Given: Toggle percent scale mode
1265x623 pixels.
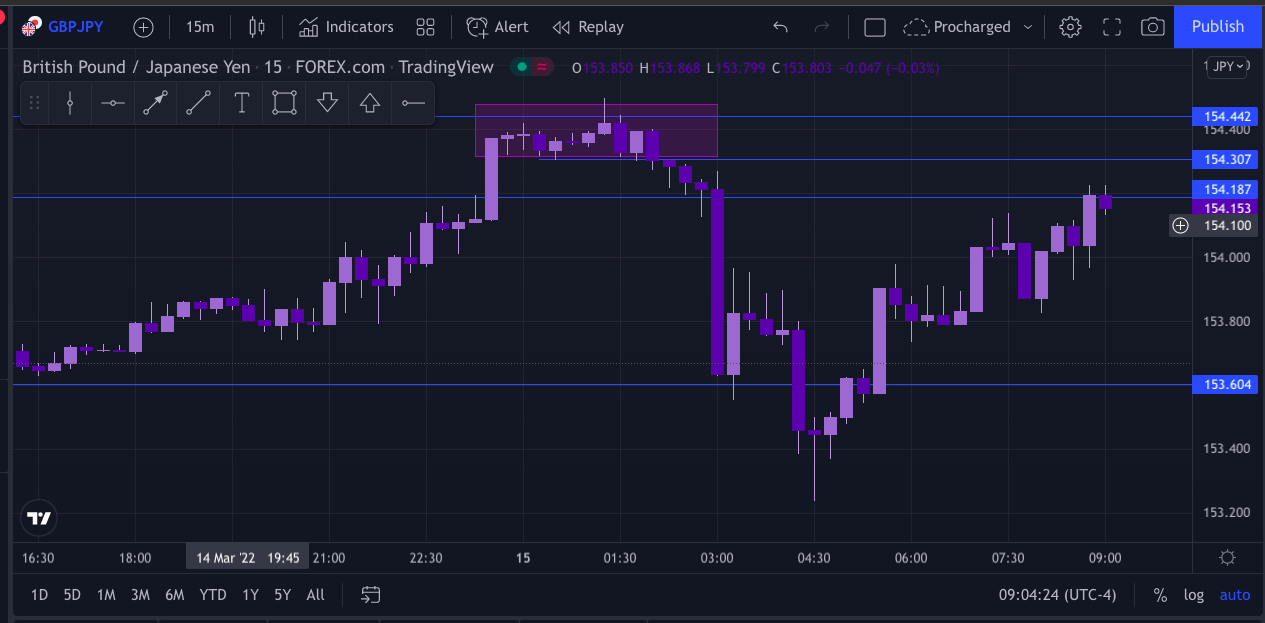Looking at the screenshot, I should point(1160,594).
